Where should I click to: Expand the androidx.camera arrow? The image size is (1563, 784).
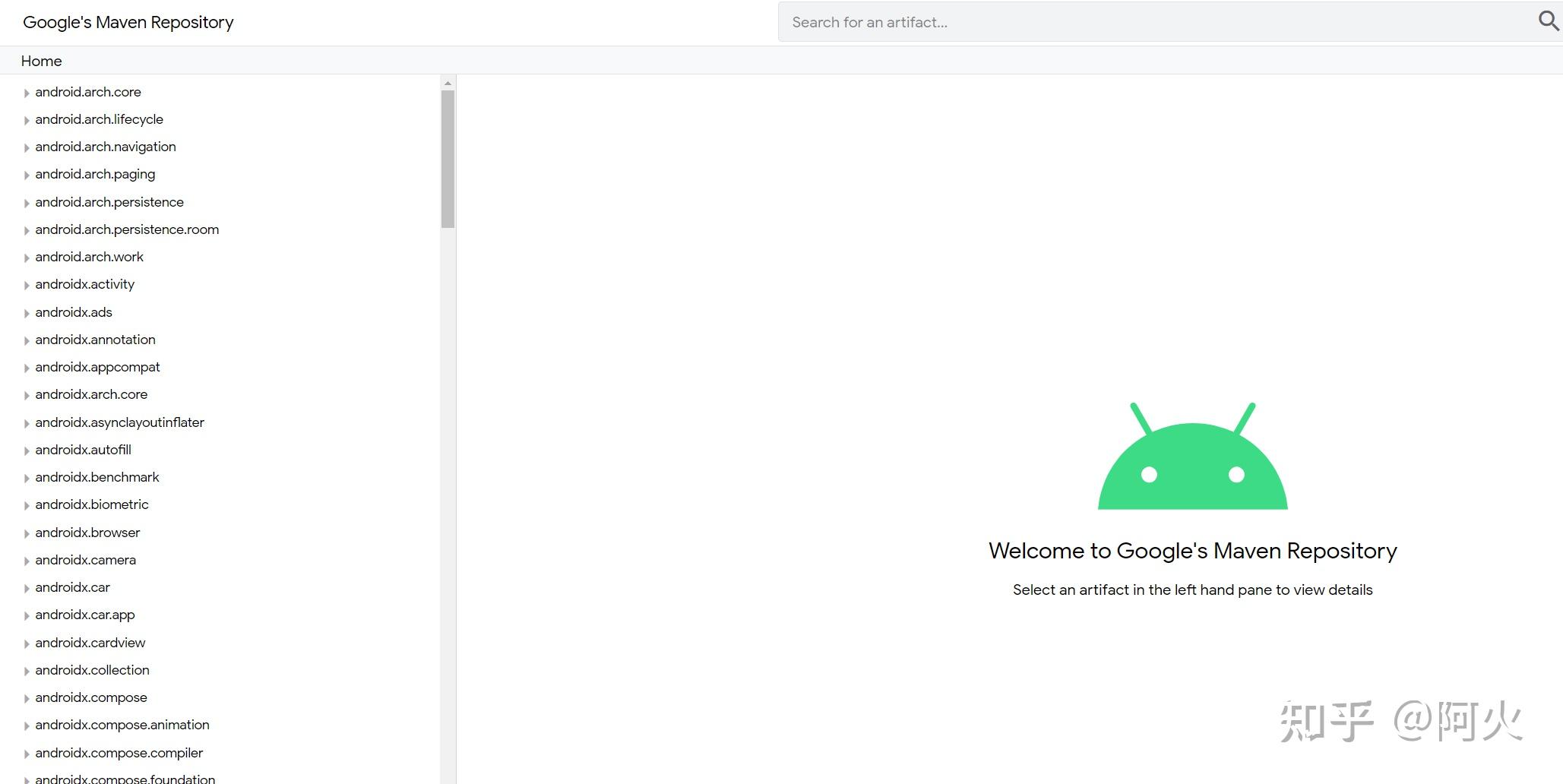27,561
